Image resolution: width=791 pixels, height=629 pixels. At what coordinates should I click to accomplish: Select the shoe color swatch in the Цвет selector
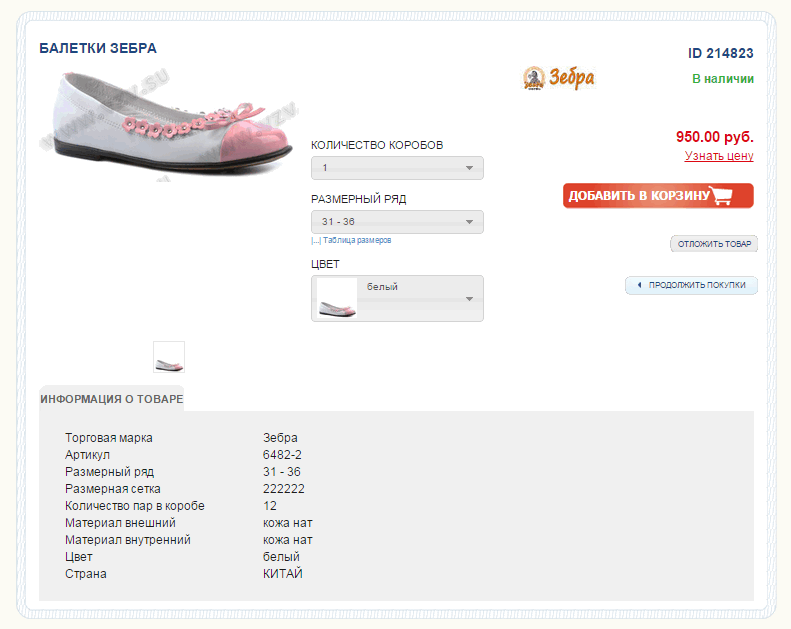337,298
